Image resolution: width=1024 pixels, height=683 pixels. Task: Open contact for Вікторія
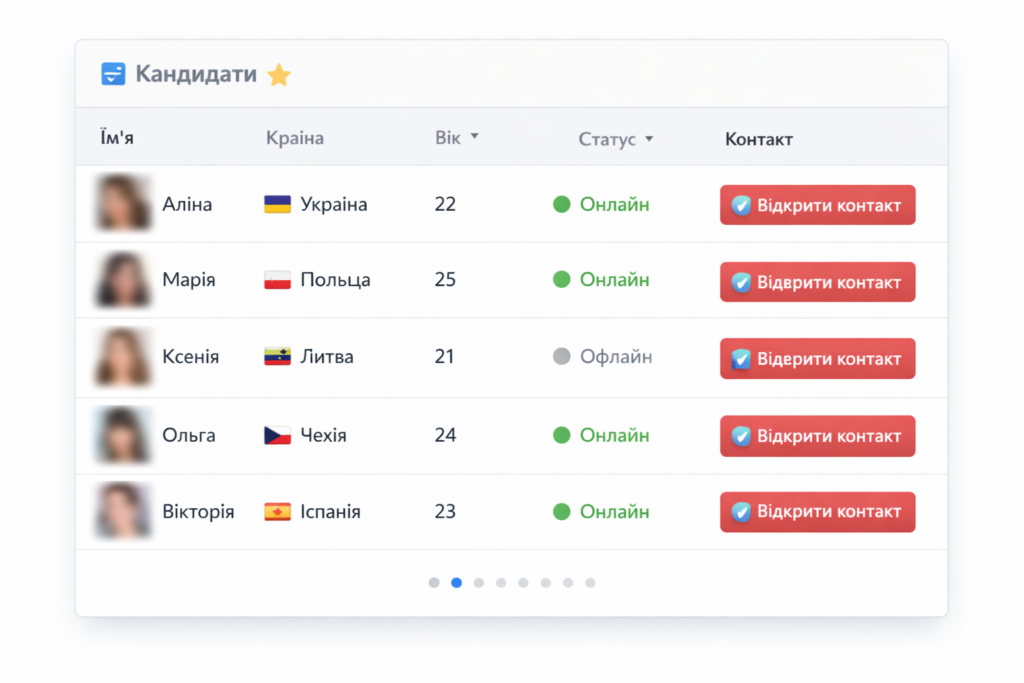pos(818,511)
